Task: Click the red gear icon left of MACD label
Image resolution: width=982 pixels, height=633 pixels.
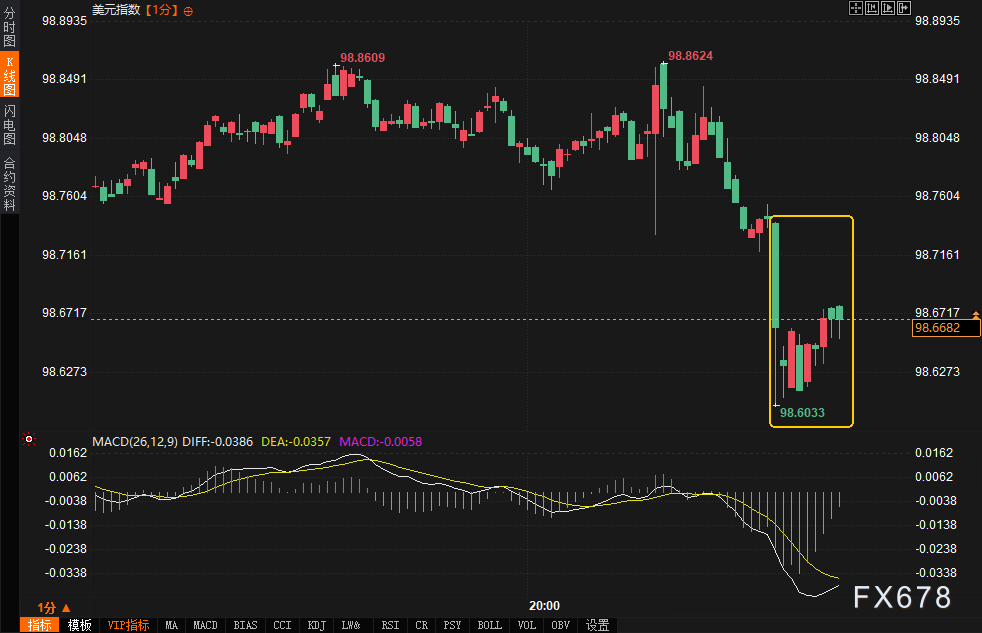Action: click(x=28, y=439)
